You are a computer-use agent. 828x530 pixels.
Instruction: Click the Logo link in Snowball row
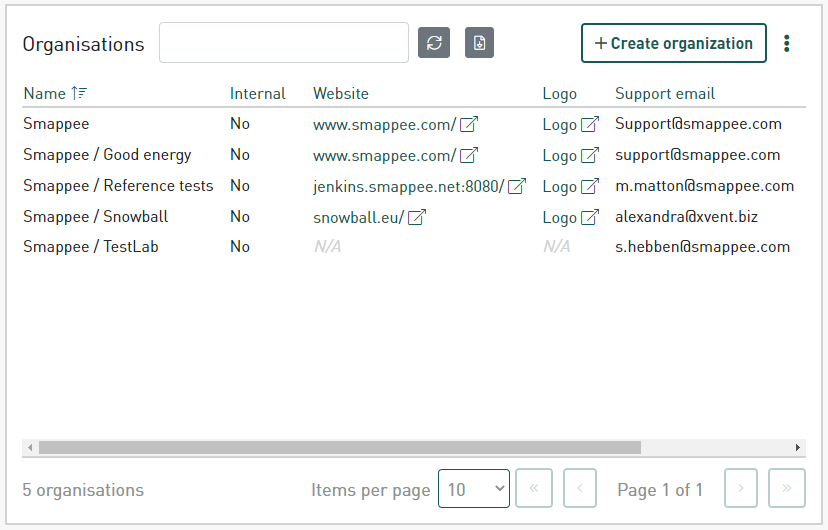tap(560, 217)
